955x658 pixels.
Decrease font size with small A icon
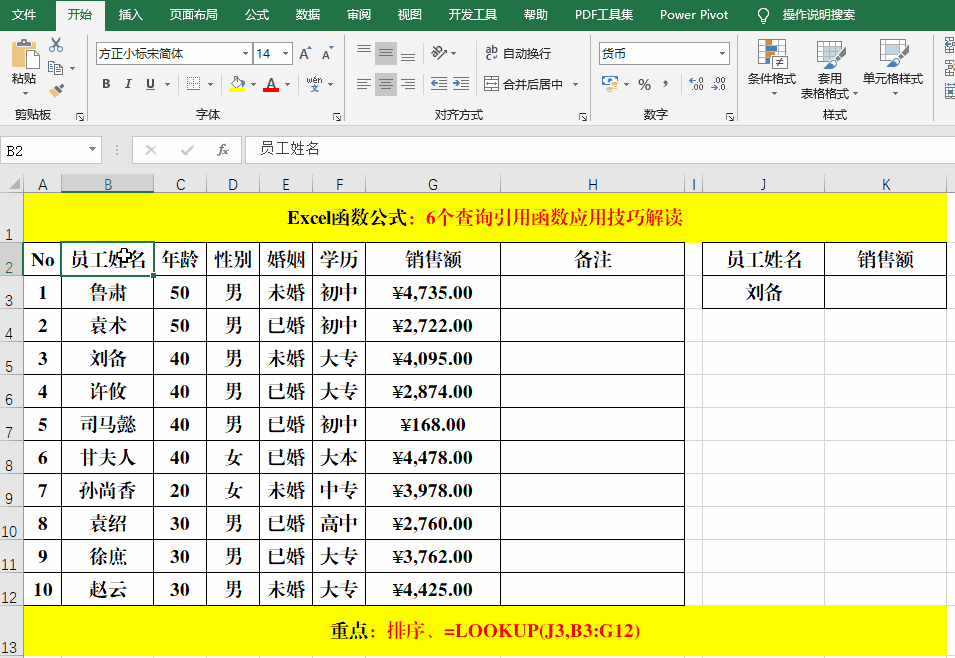(328, 54)
